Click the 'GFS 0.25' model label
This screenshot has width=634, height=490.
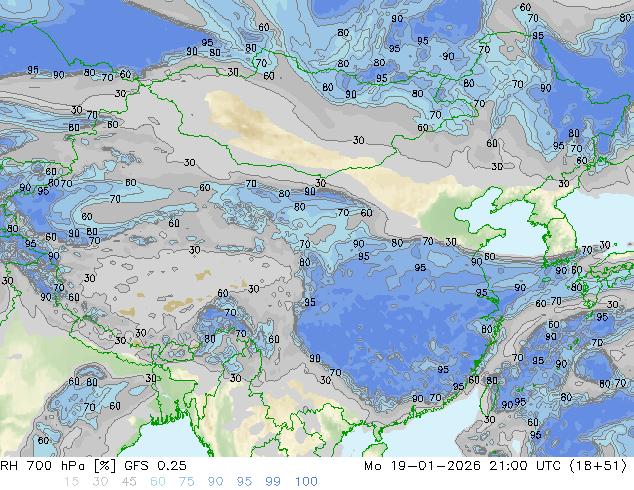(x=155, y=466)
